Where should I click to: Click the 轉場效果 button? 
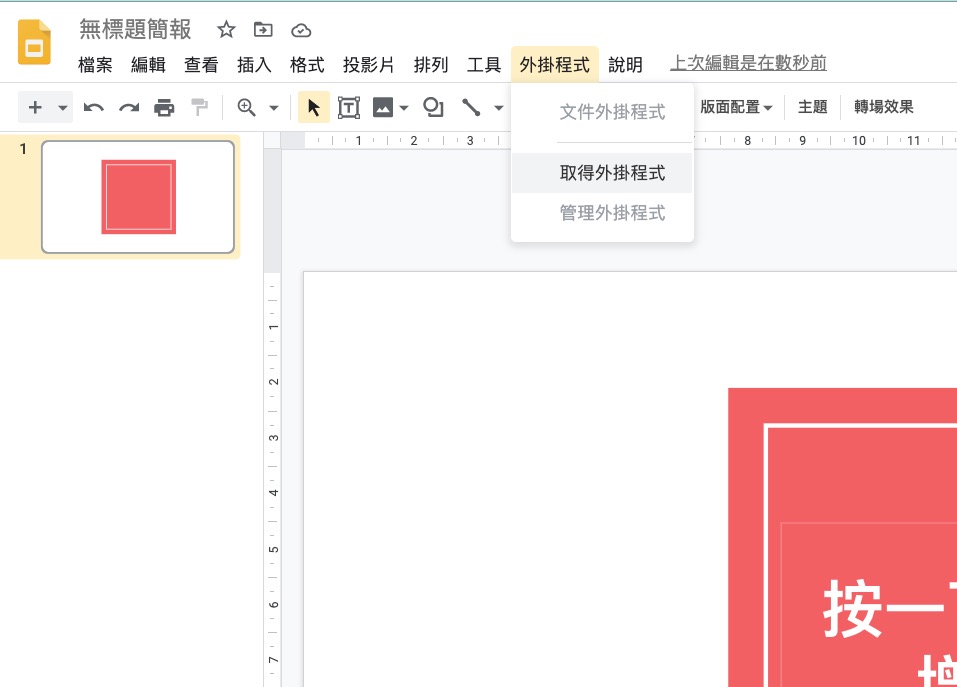click(883, 107)
